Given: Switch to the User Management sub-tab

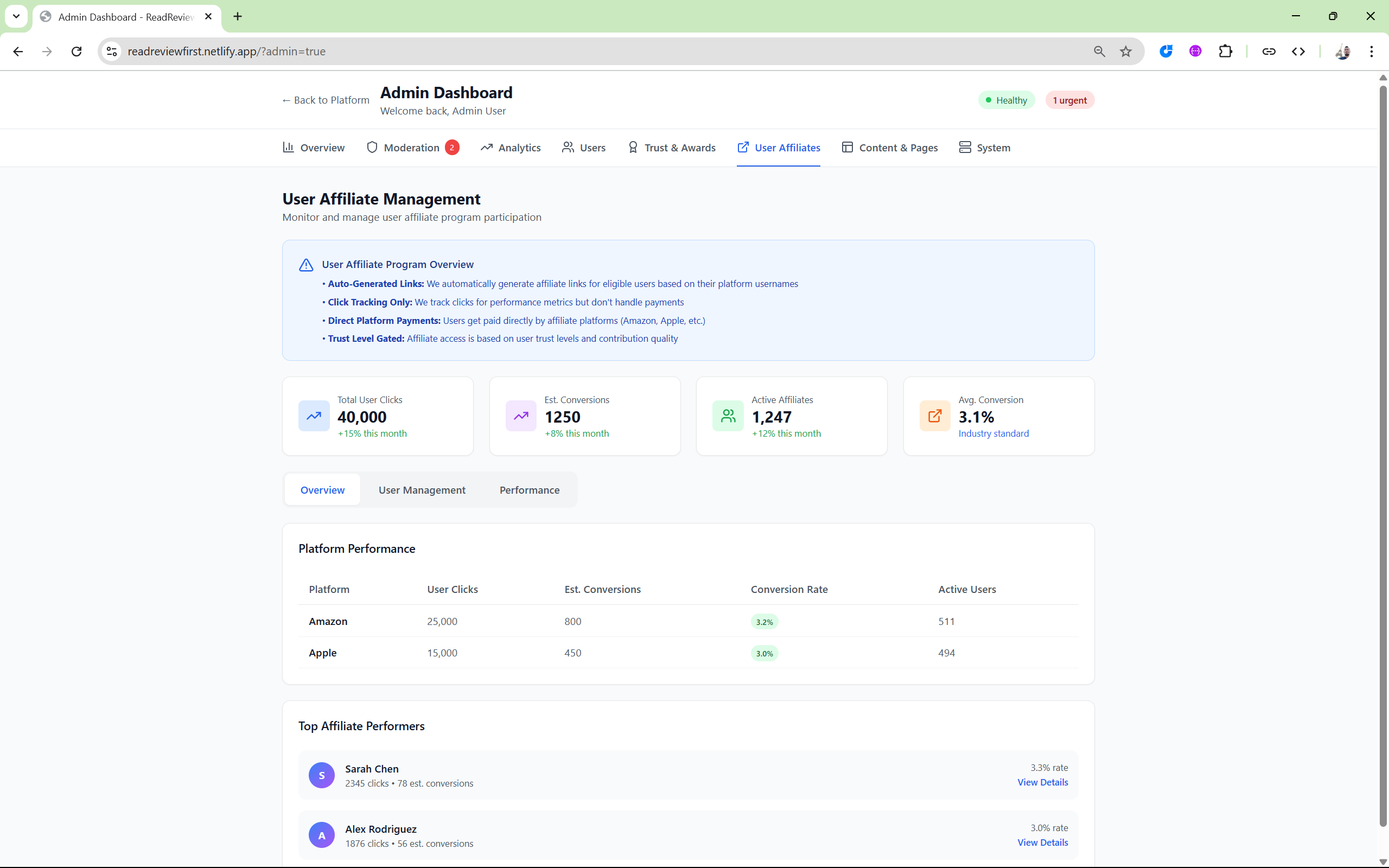Looking at the screenshot, I should (x=422, y=490).
